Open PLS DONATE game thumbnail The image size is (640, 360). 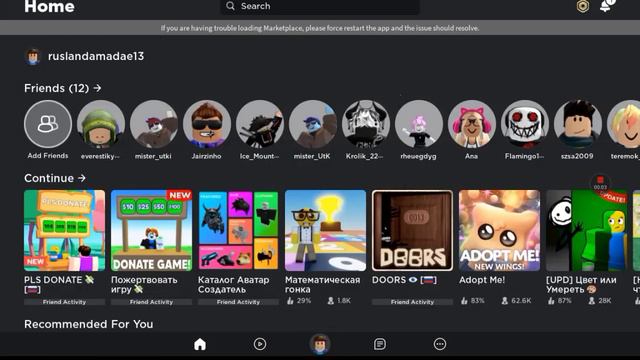pyautogui.click(x=64, y=230)
